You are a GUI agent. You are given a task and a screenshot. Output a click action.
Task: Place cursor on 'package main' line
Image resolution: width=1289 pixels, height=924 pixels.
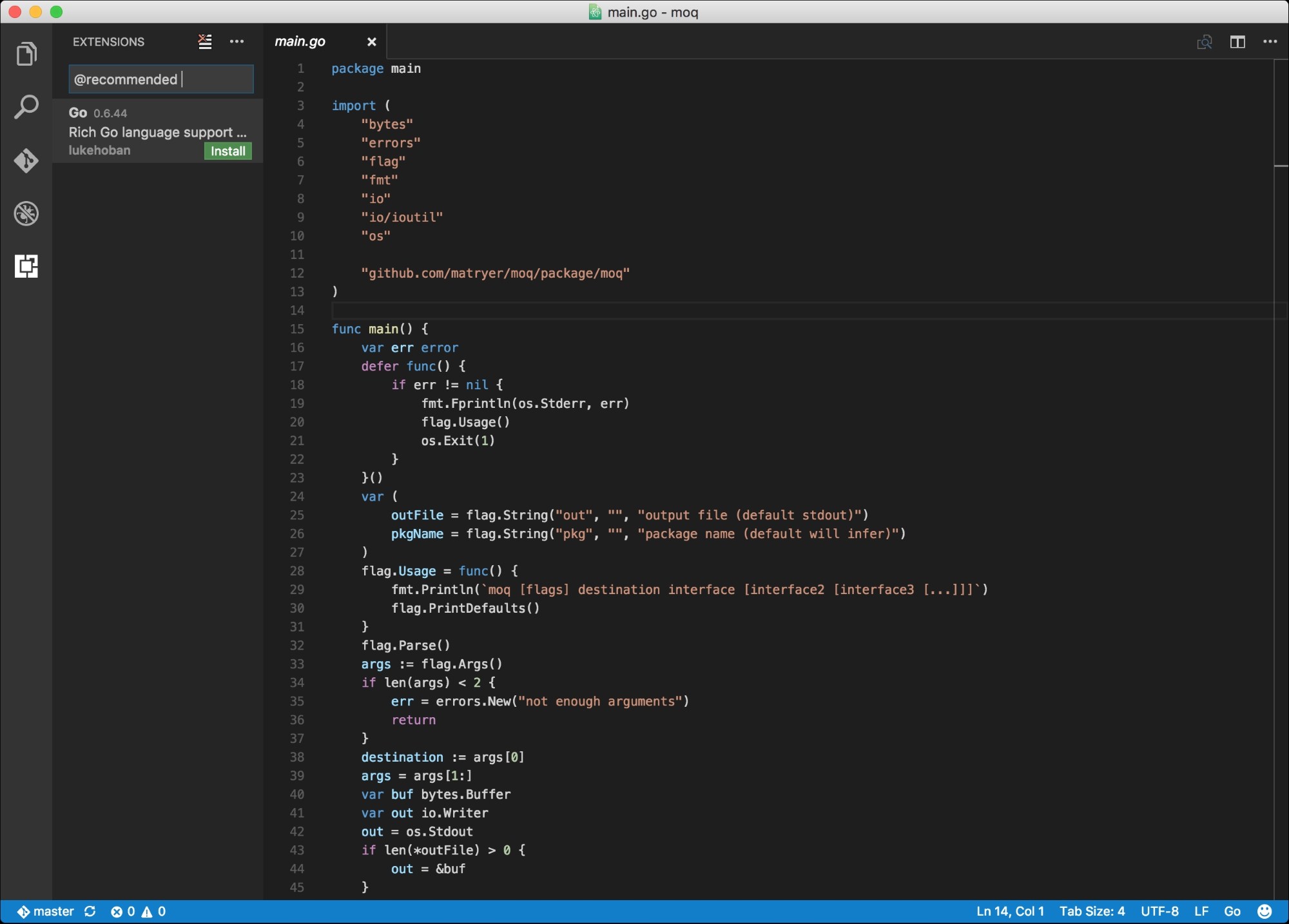[376, 68]
